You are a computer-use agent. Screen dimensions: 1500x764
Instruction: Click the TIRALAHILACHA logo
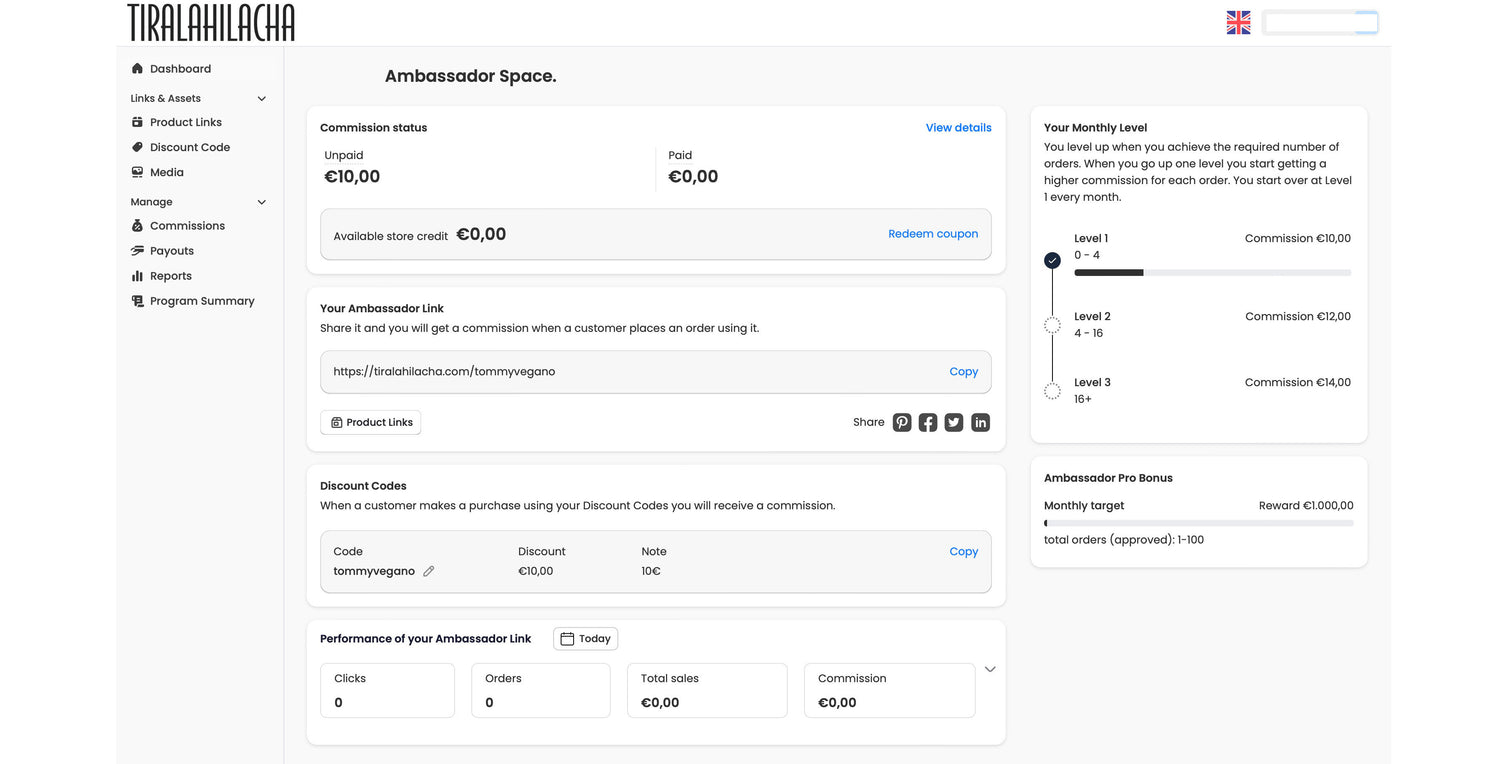point(211,23)
